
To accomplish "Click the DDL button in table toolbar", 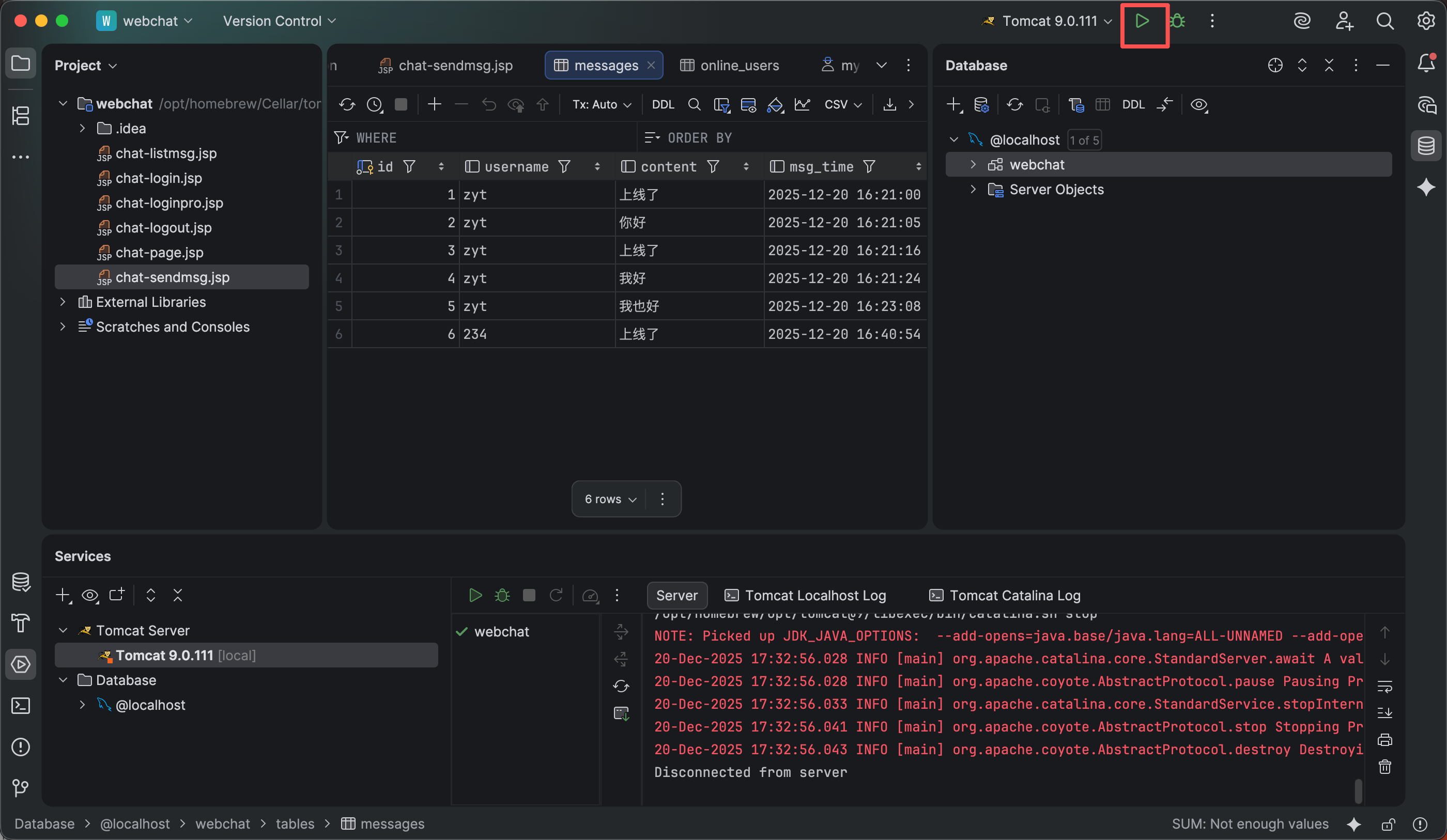I will (663, 104).
